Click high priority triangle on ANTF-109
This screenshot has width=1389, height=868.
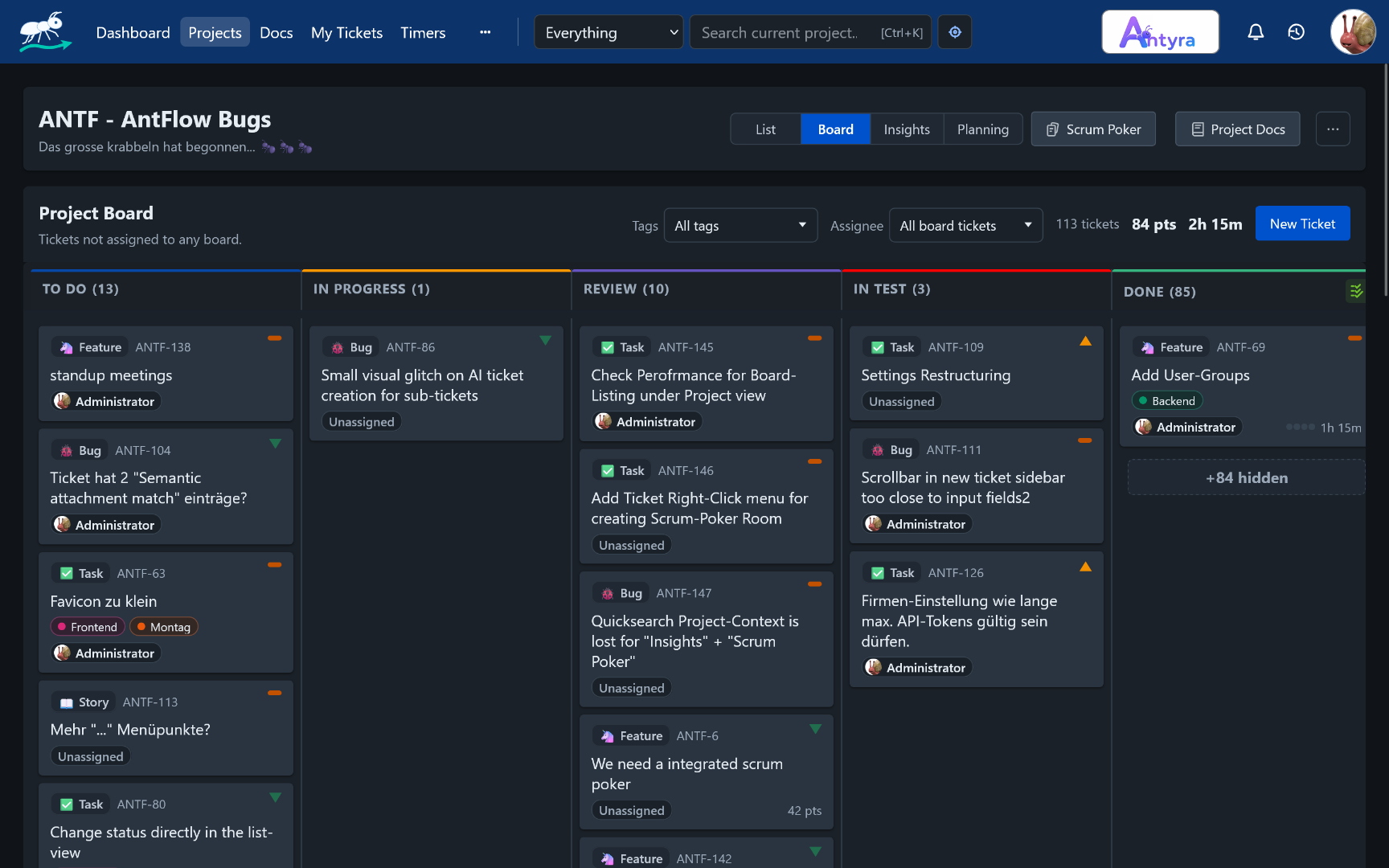(x=1085, y=341)
